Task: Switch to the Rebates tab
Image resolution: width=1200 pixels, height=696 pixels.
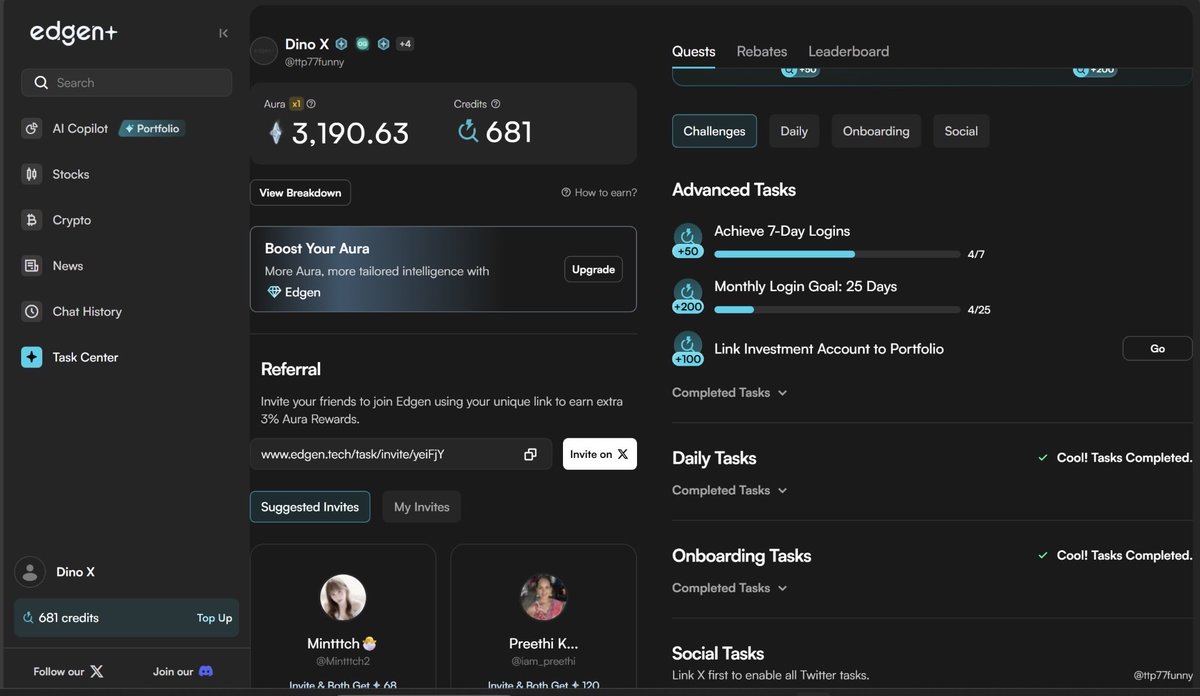Action: pos(762,51)
